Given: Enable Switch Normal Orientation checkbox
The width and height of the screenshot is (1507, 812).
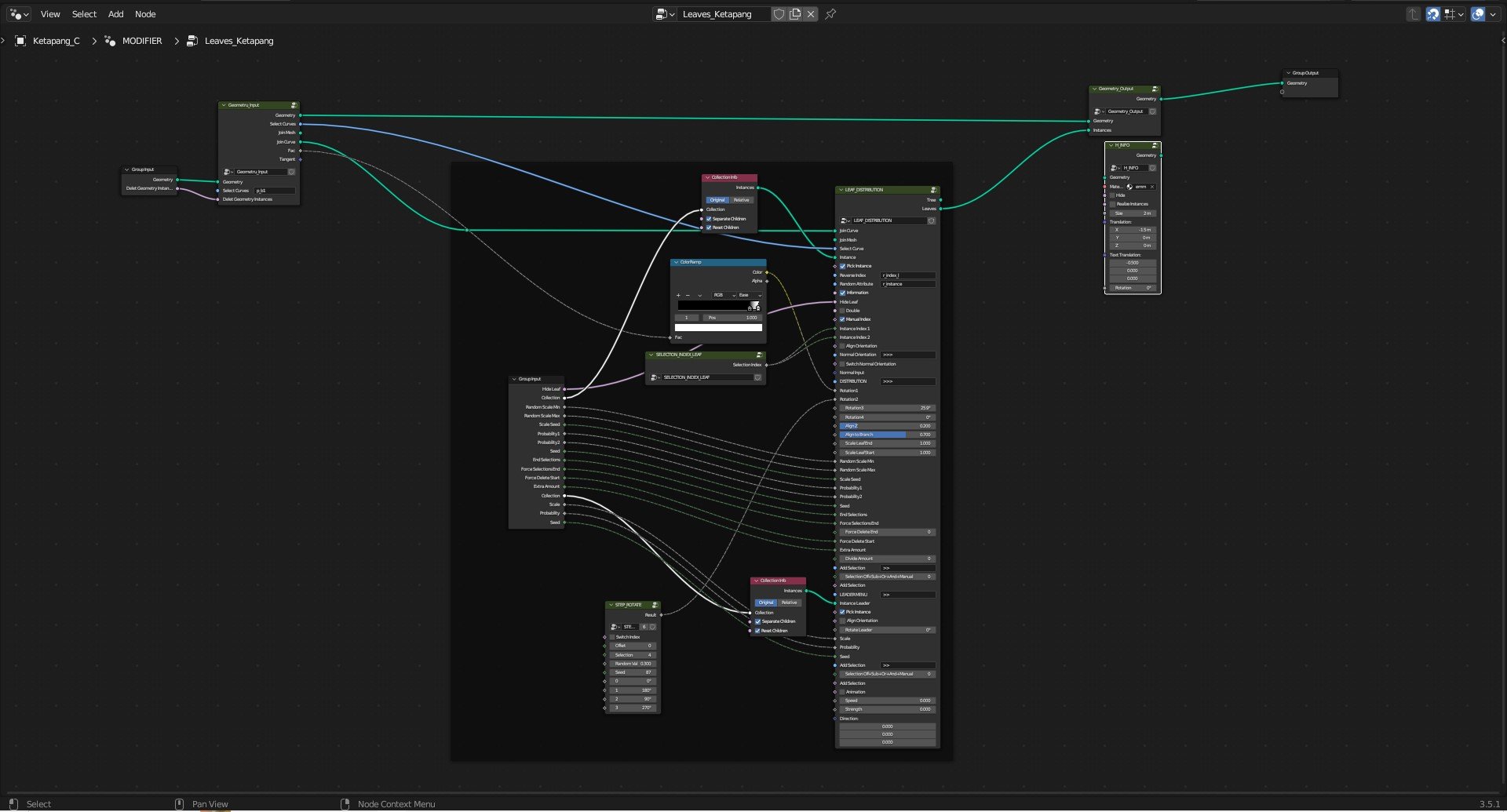Looking at the screenshot, I should coord(842,364).
